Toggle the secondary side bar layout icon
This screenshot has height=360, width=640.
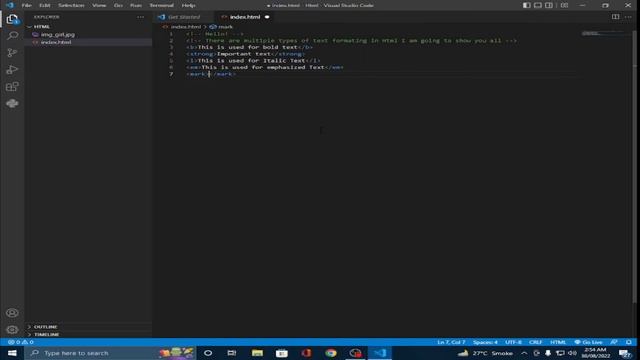click(x=549, y=5)
